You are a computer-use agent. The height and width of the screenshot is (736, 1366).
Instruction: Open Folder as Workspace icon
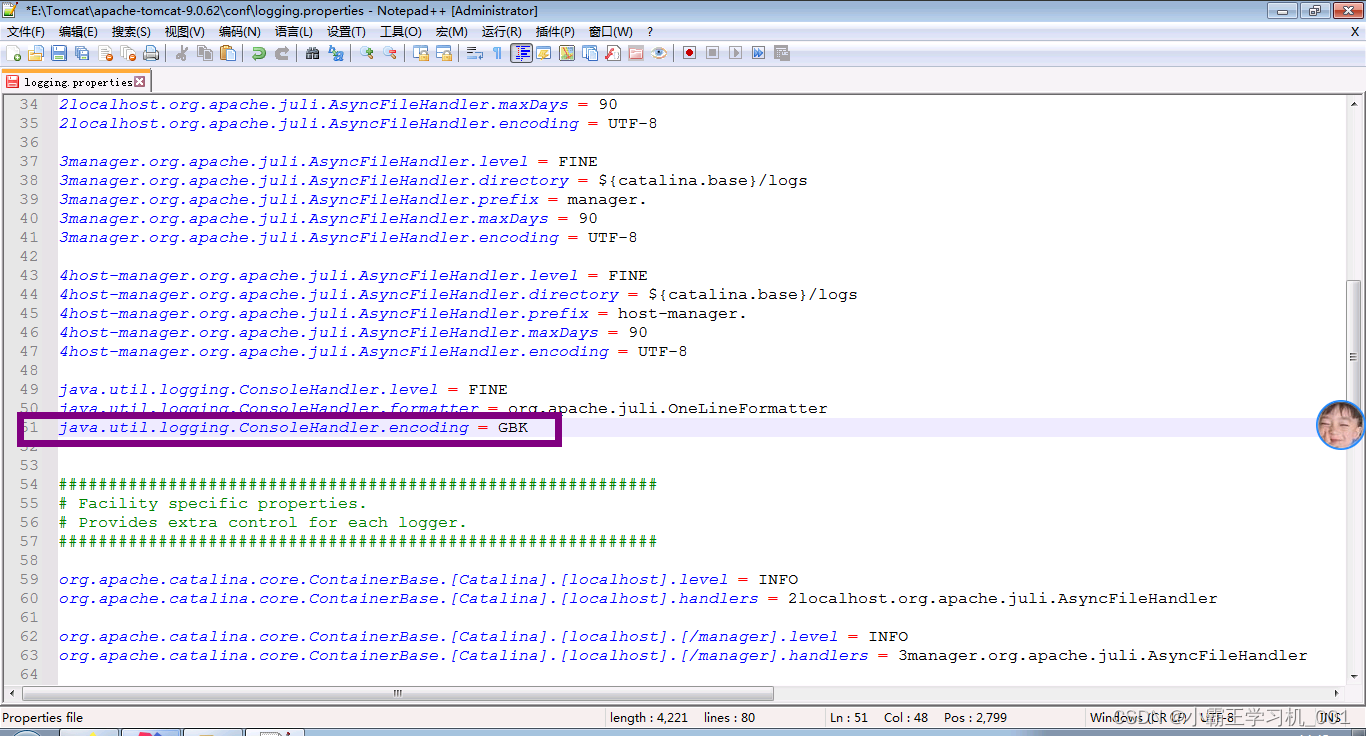click(x=635, y=53)
